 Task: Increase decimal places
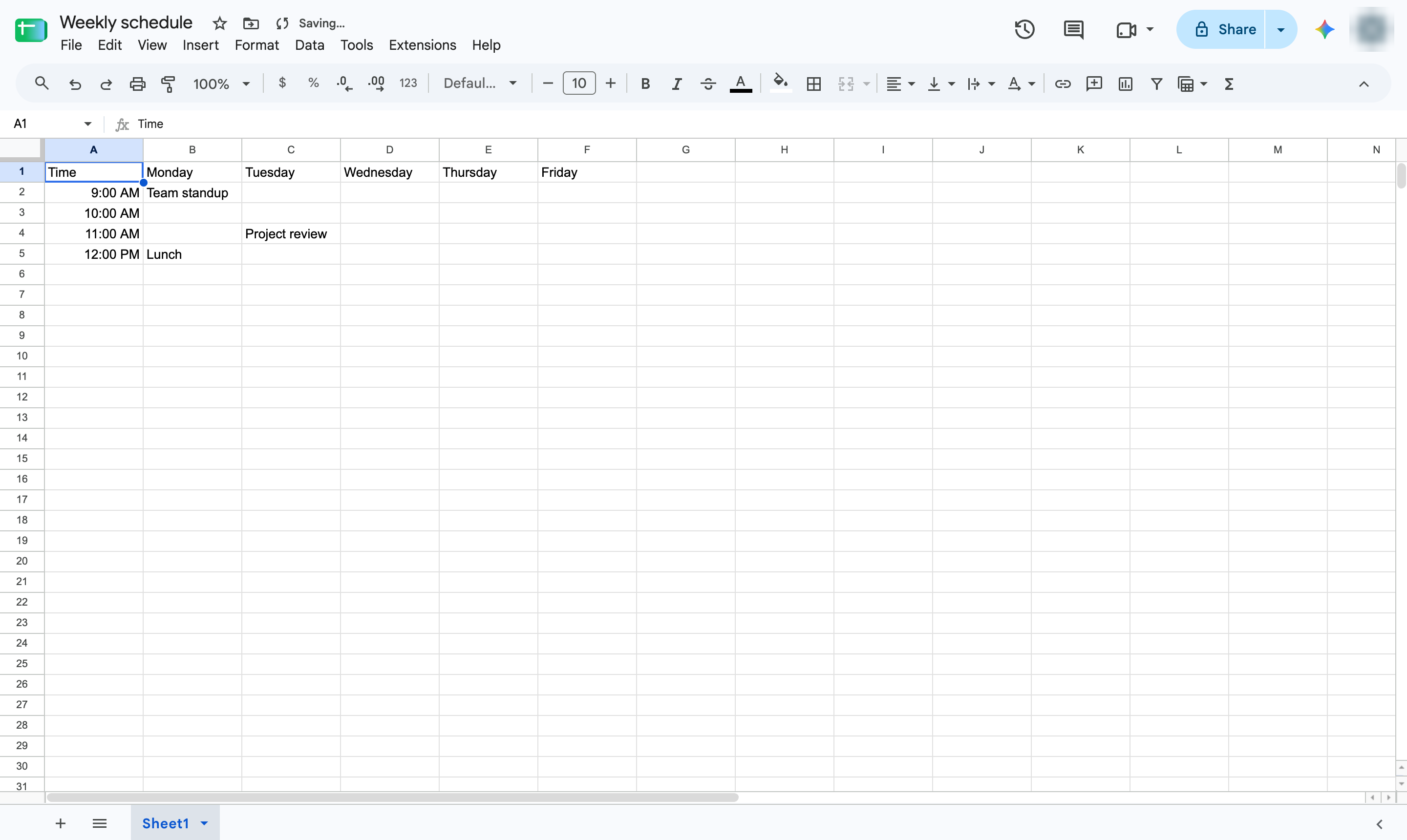click(x=376, y=84)
